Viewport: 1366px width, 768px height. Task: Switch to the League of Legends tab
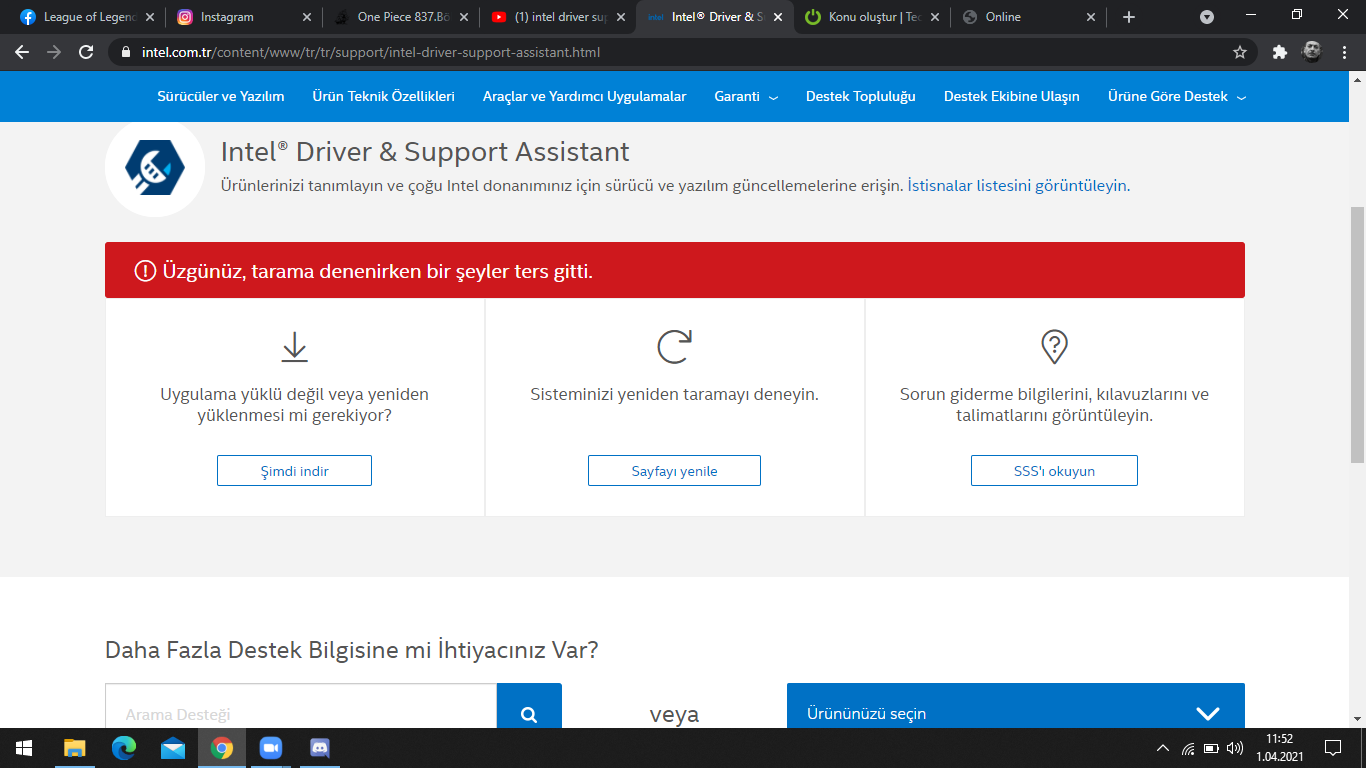(x=86, y=17)
